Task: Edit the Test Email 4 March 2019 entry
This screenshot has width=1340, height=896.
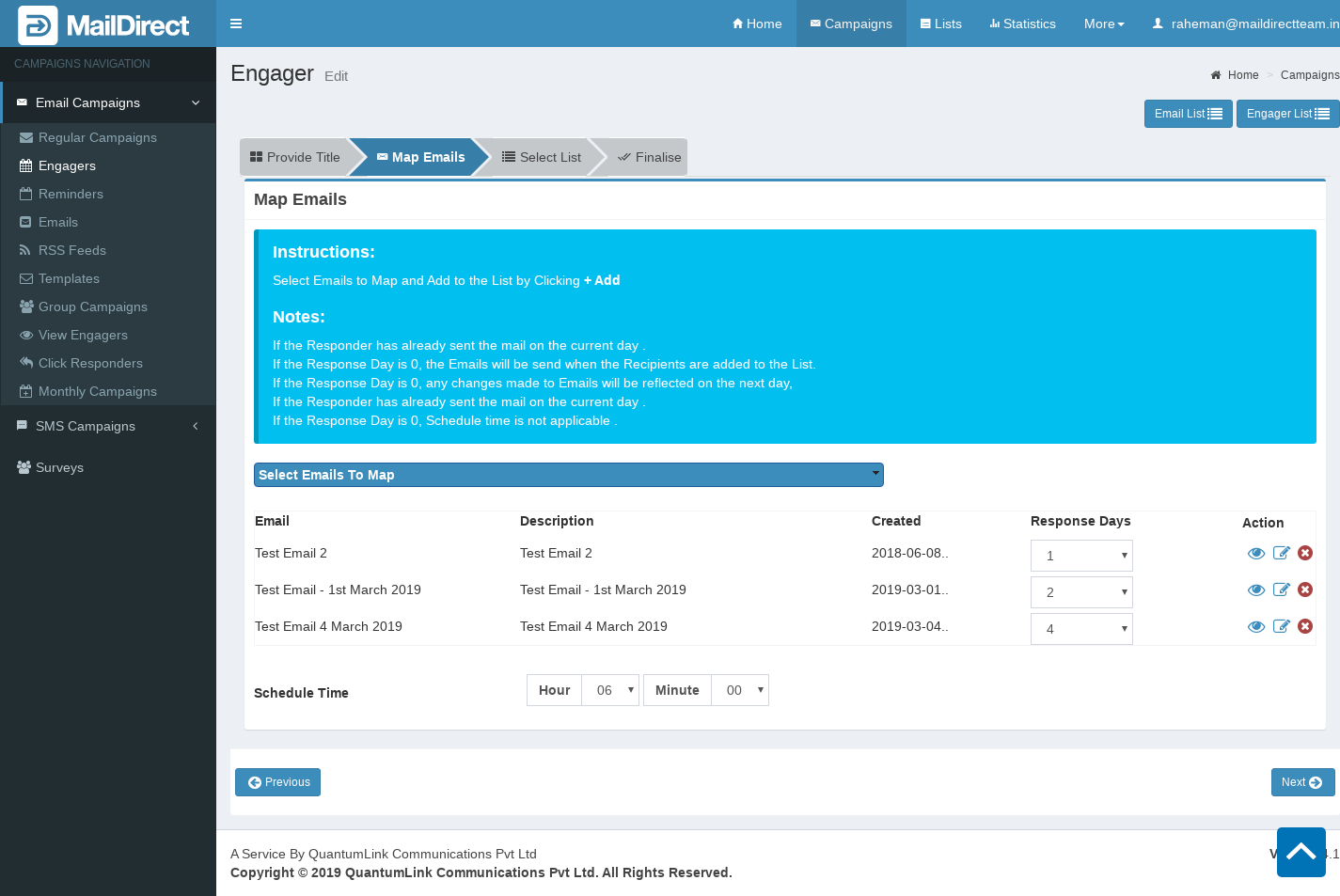Action: click(x=1281, y=626)
